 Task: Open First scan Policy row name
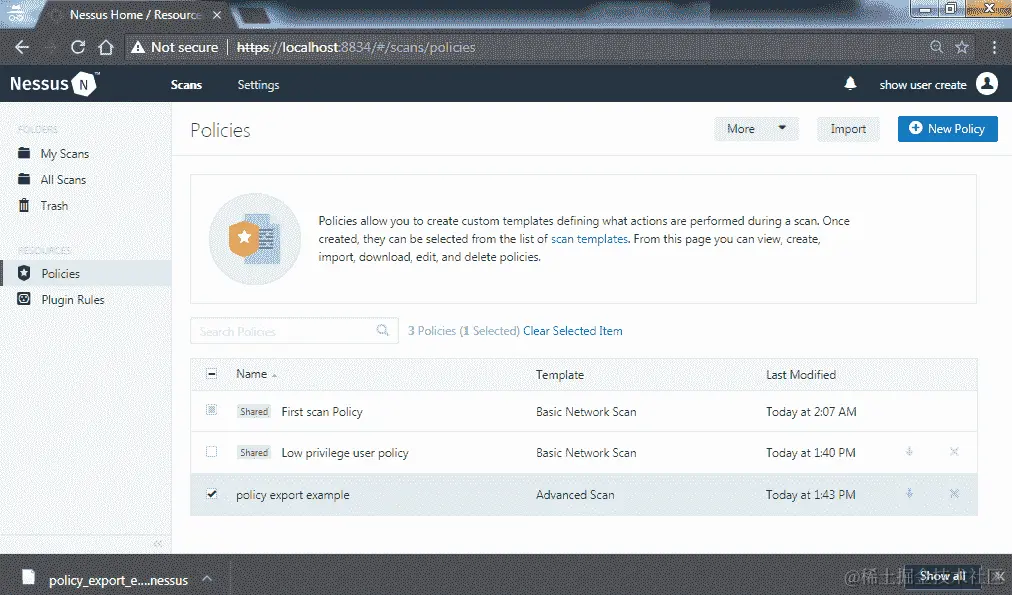coord(322,412)
